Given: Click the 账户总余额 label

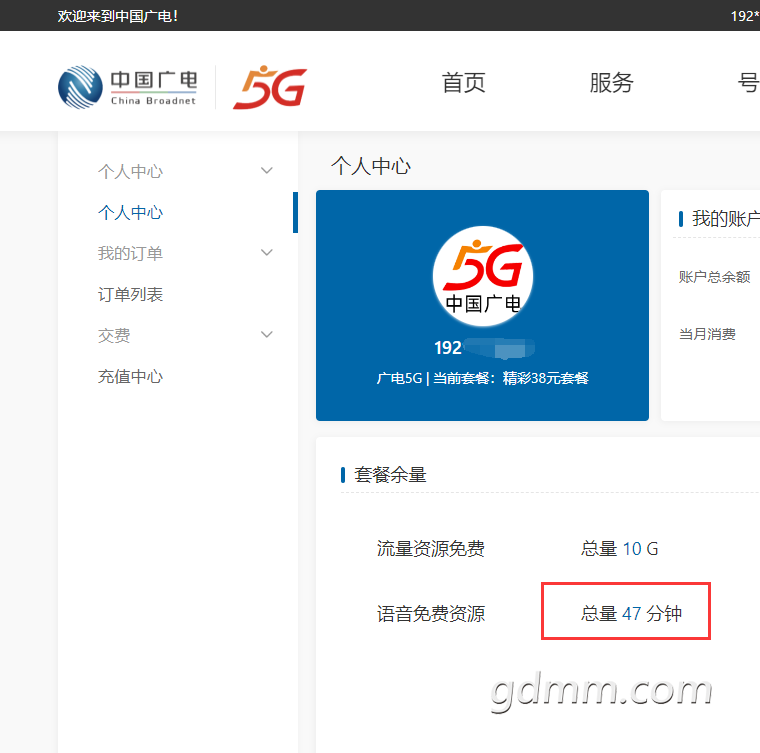Looking at the screenshot, I should [x=714, y=277].
